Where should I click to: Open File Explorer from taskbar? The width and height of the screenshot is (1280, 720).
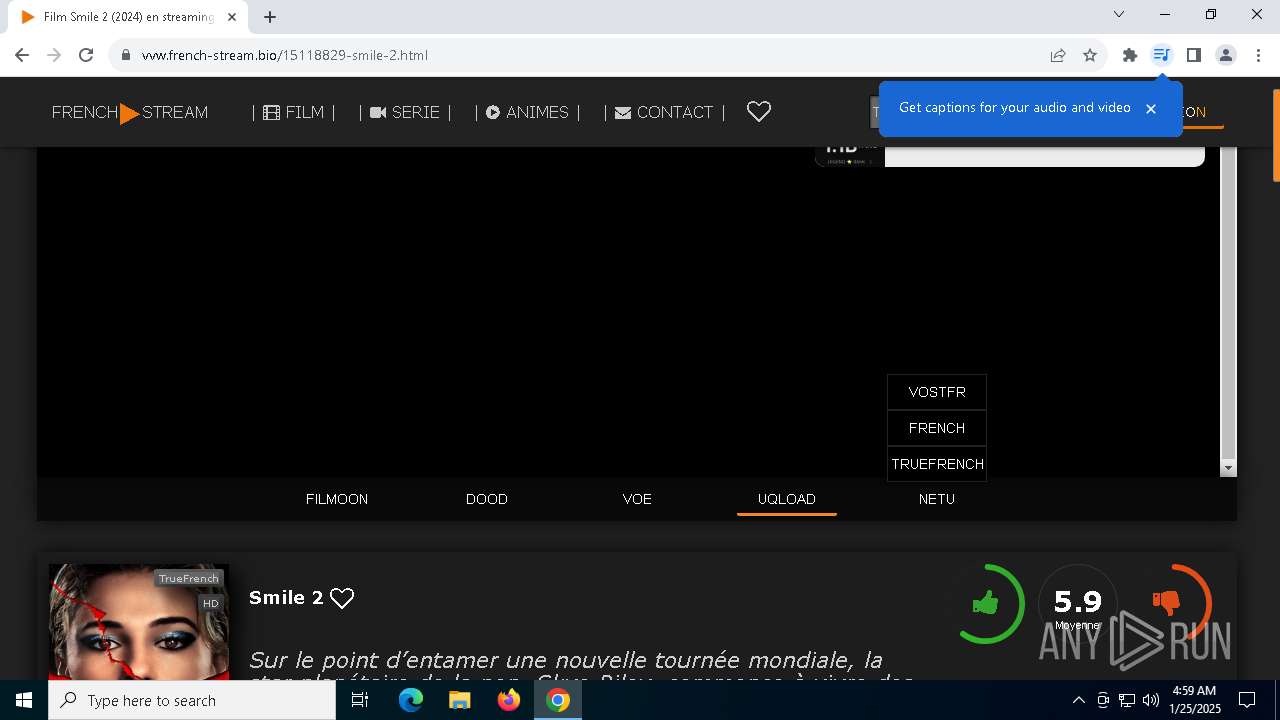460,700
